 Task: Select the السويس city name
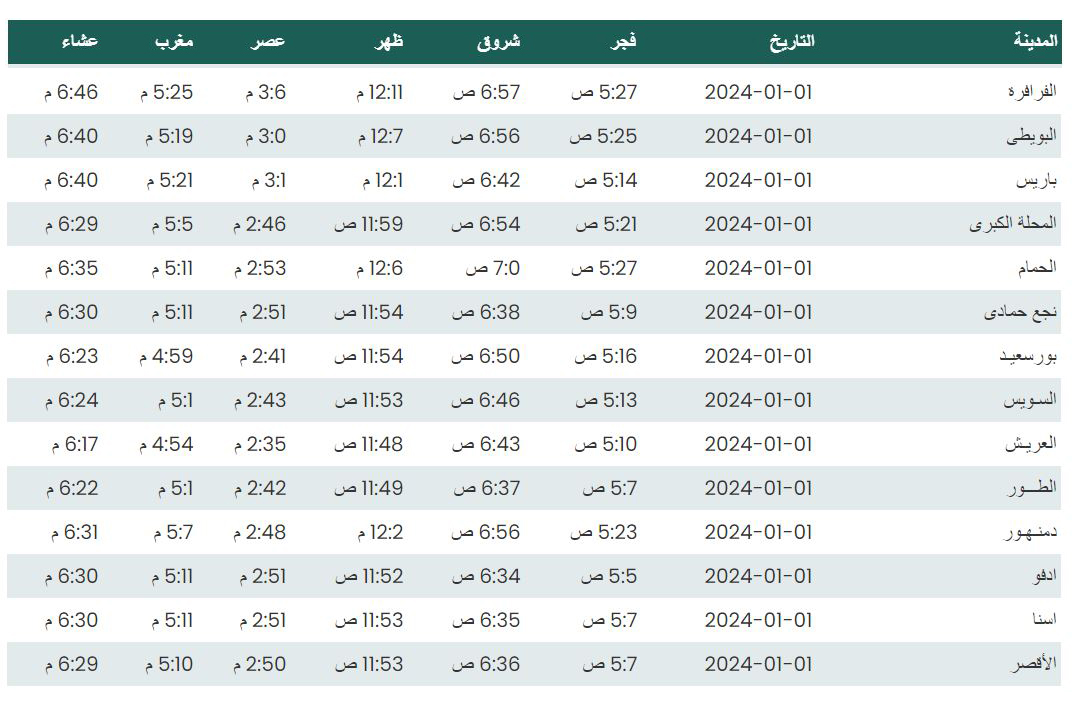point(1030,400)
